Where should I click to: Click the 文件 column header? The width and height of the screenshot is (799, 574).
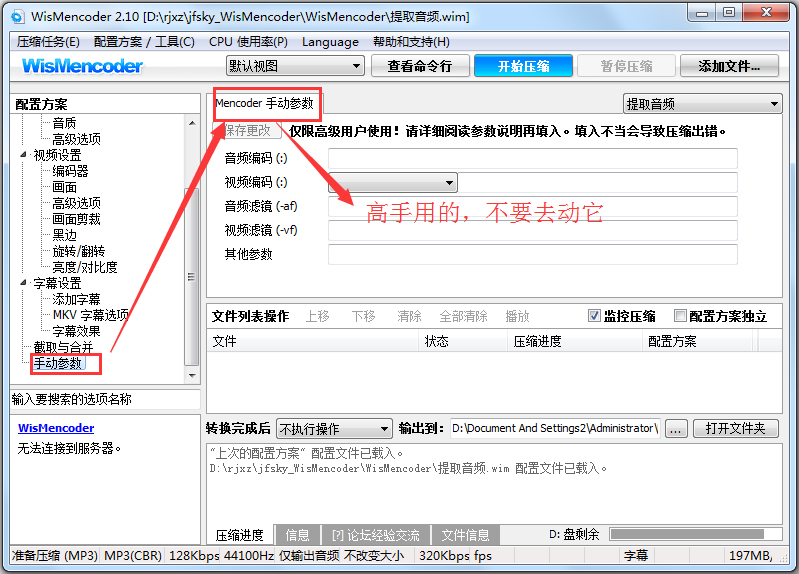pyautogui.click(x=313, y=341)
